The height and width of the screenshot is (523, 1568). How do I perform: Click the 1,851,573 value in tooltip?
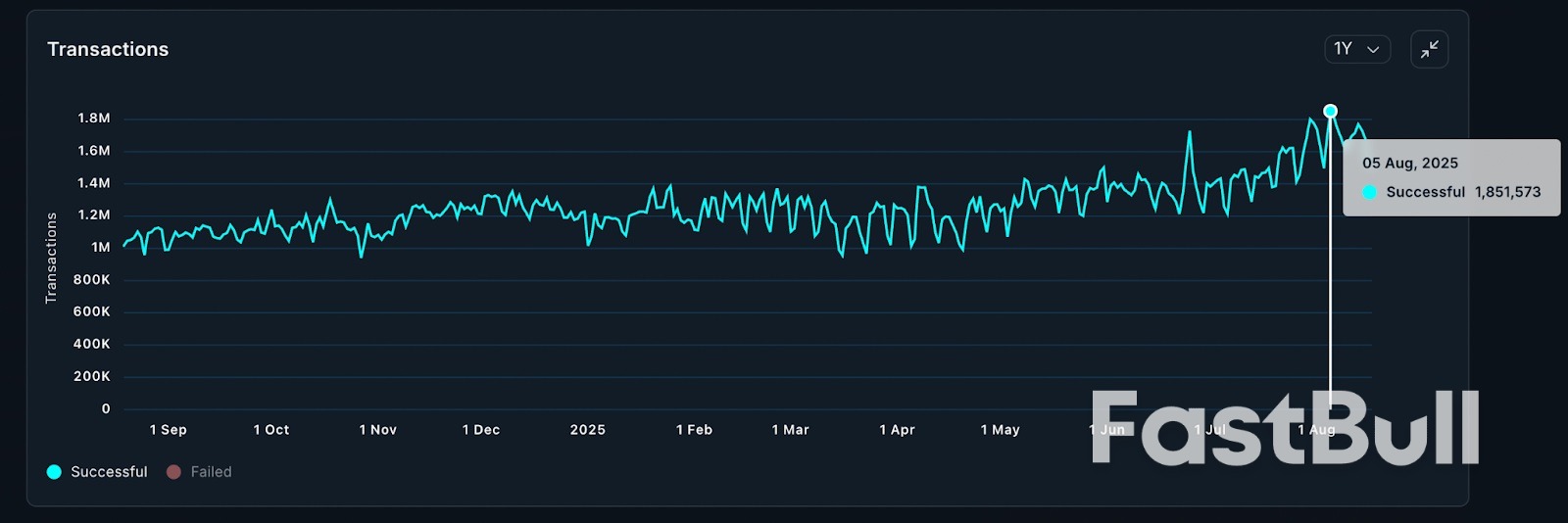point(1507,192)
